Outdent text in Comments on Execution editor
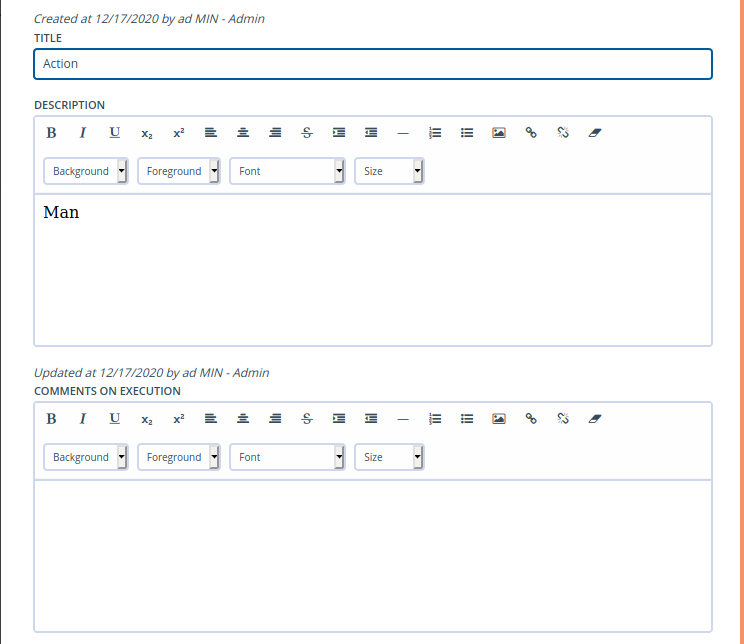Viewport: 744px width, 644px height. (x=371, y=419)
